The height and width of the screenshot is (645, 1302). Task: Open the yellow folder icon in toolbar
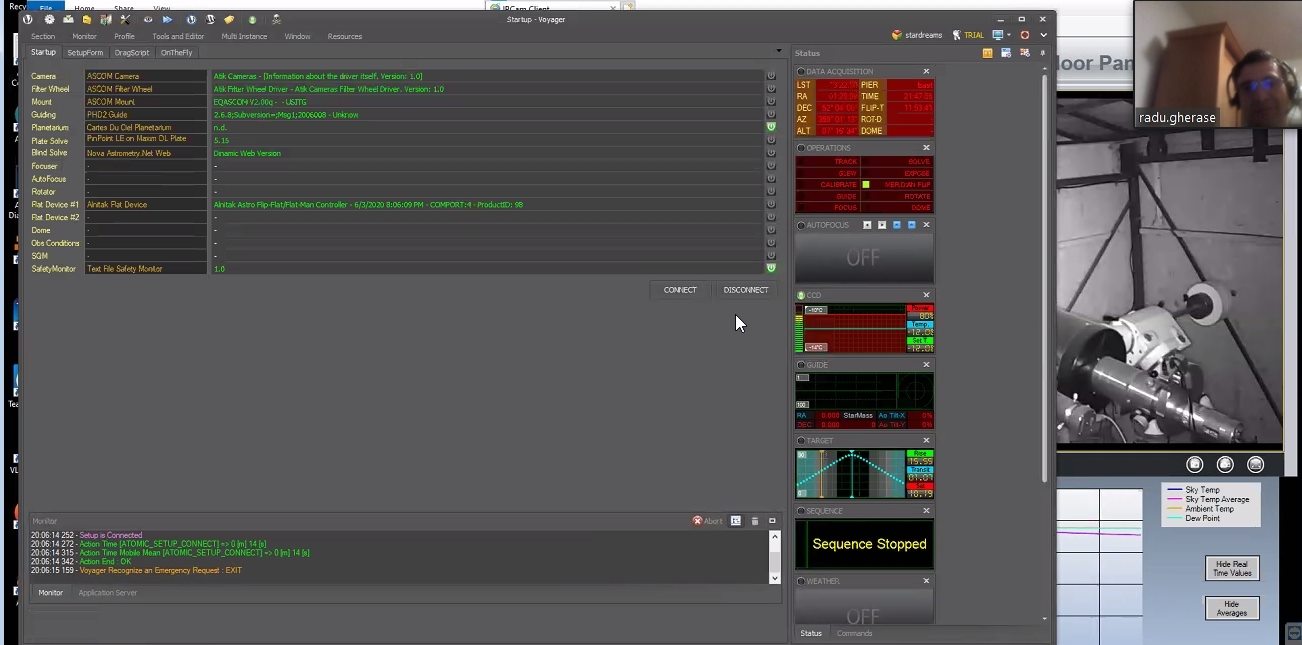click(x=87, y=19)
